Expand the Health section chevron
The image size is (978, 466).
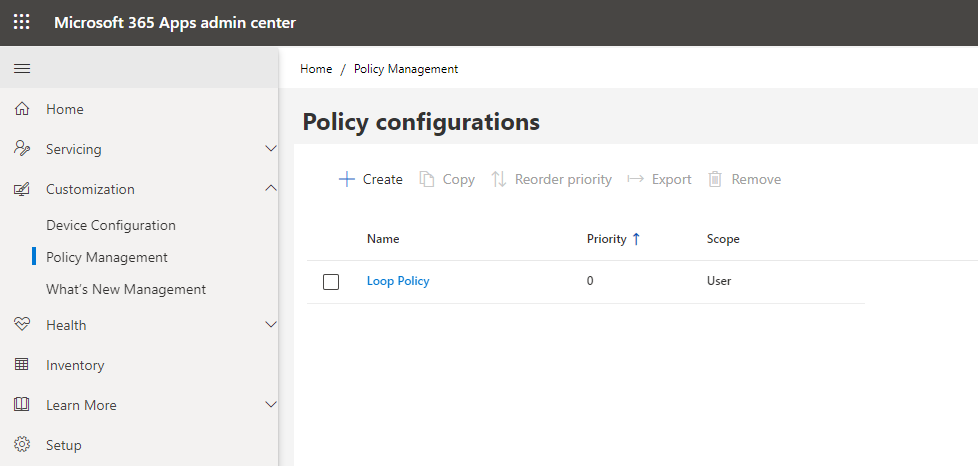[271, 324]
